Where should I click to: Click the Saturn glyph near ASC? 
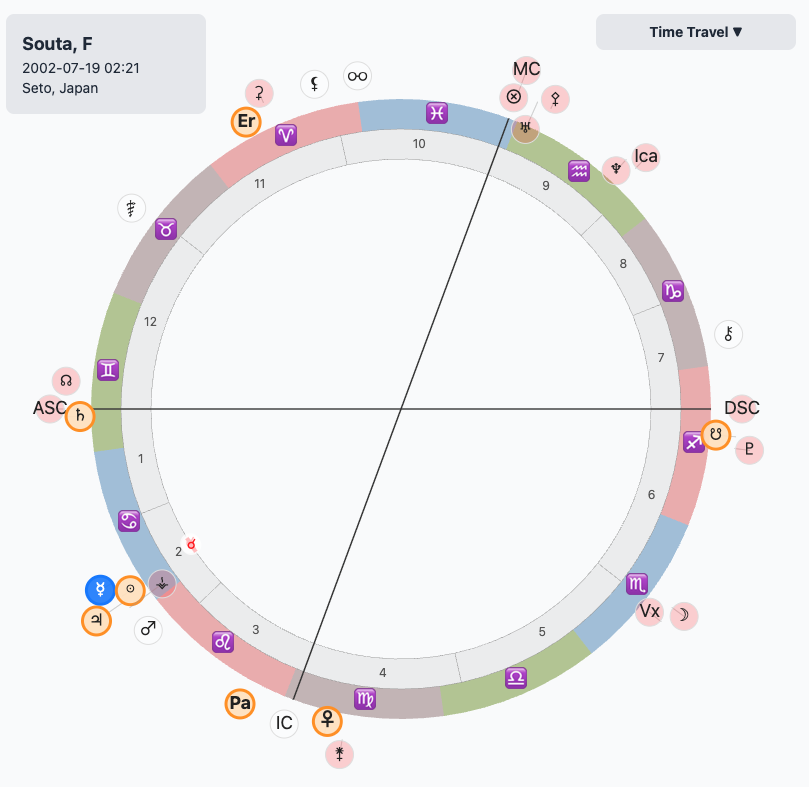pyautogui.click(x=80, y=416)
